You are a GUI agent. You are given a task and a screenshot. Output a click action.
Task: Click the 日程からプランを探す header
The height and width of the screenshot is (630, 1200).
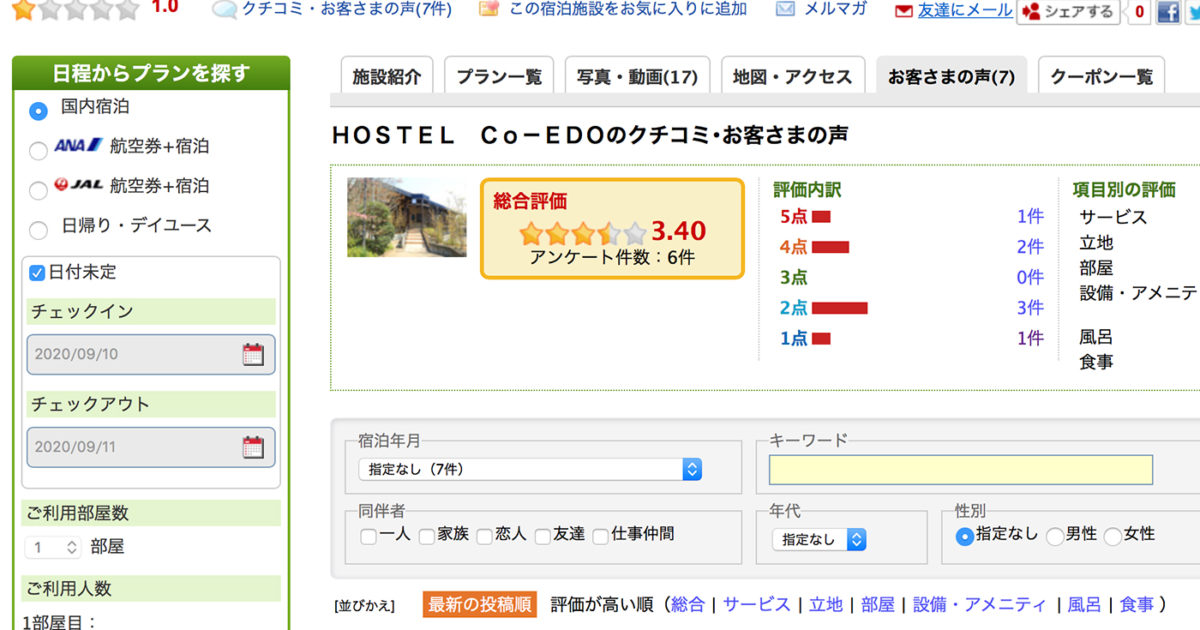tap(151, 73)
